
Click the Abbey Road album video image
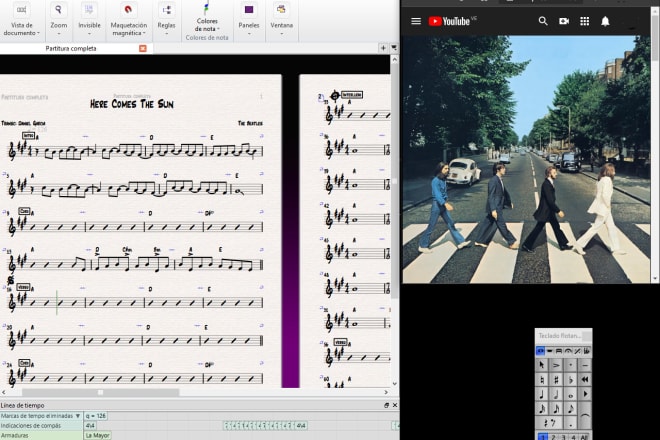click(x=526, y=159)
